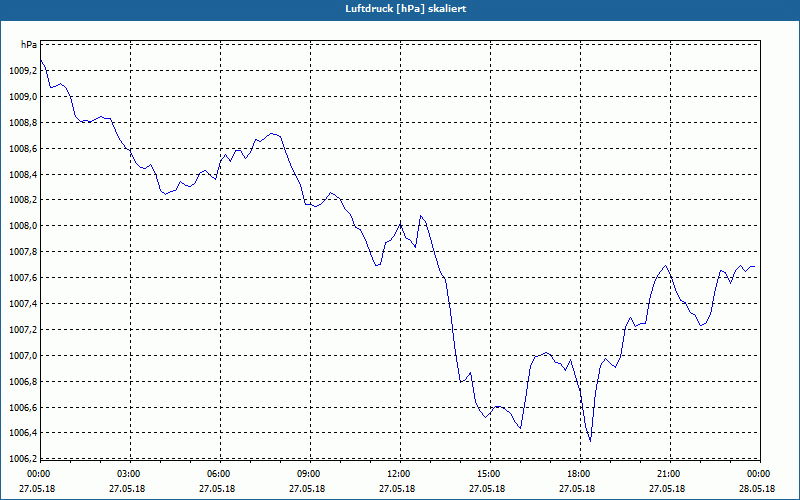Select the 1008,4 axis value
Screen dimensions: 800x500
click(23, 175)
